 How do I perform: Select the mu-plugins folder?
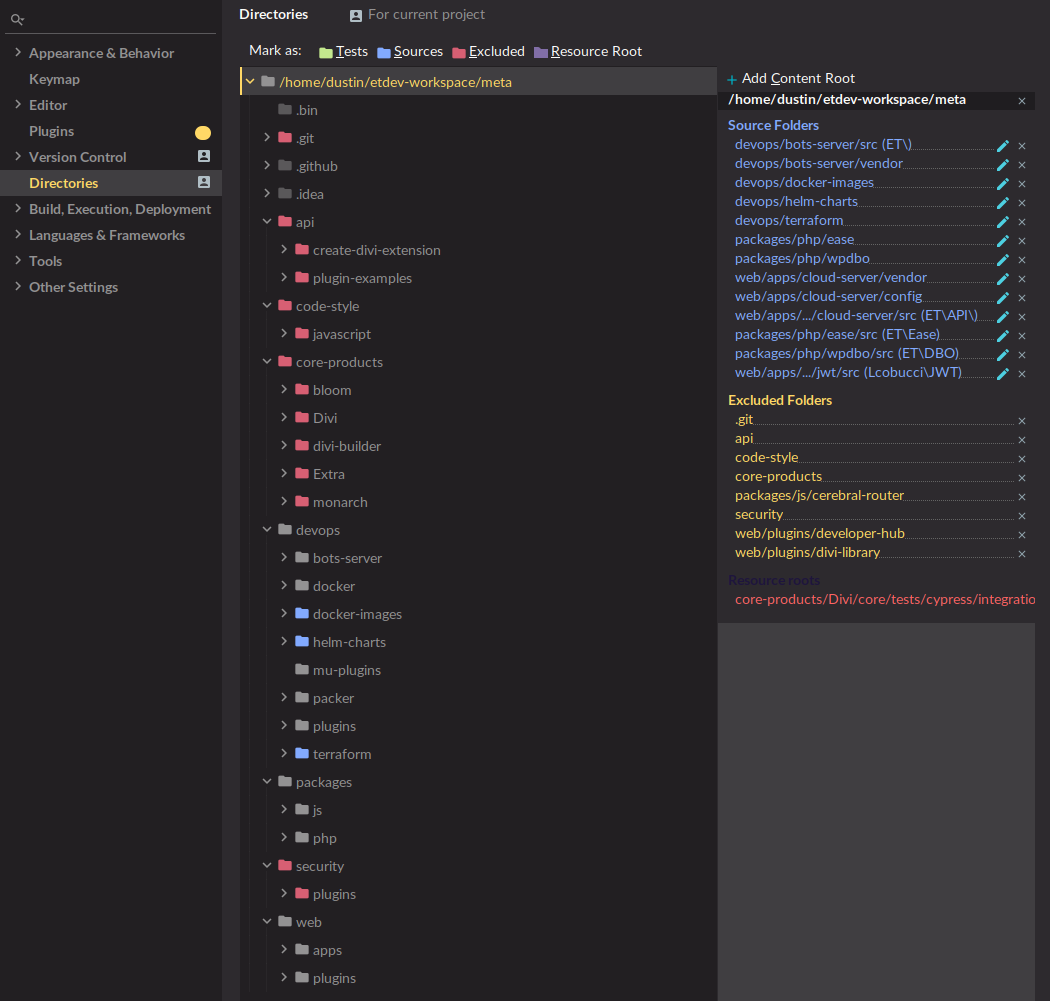346,670
